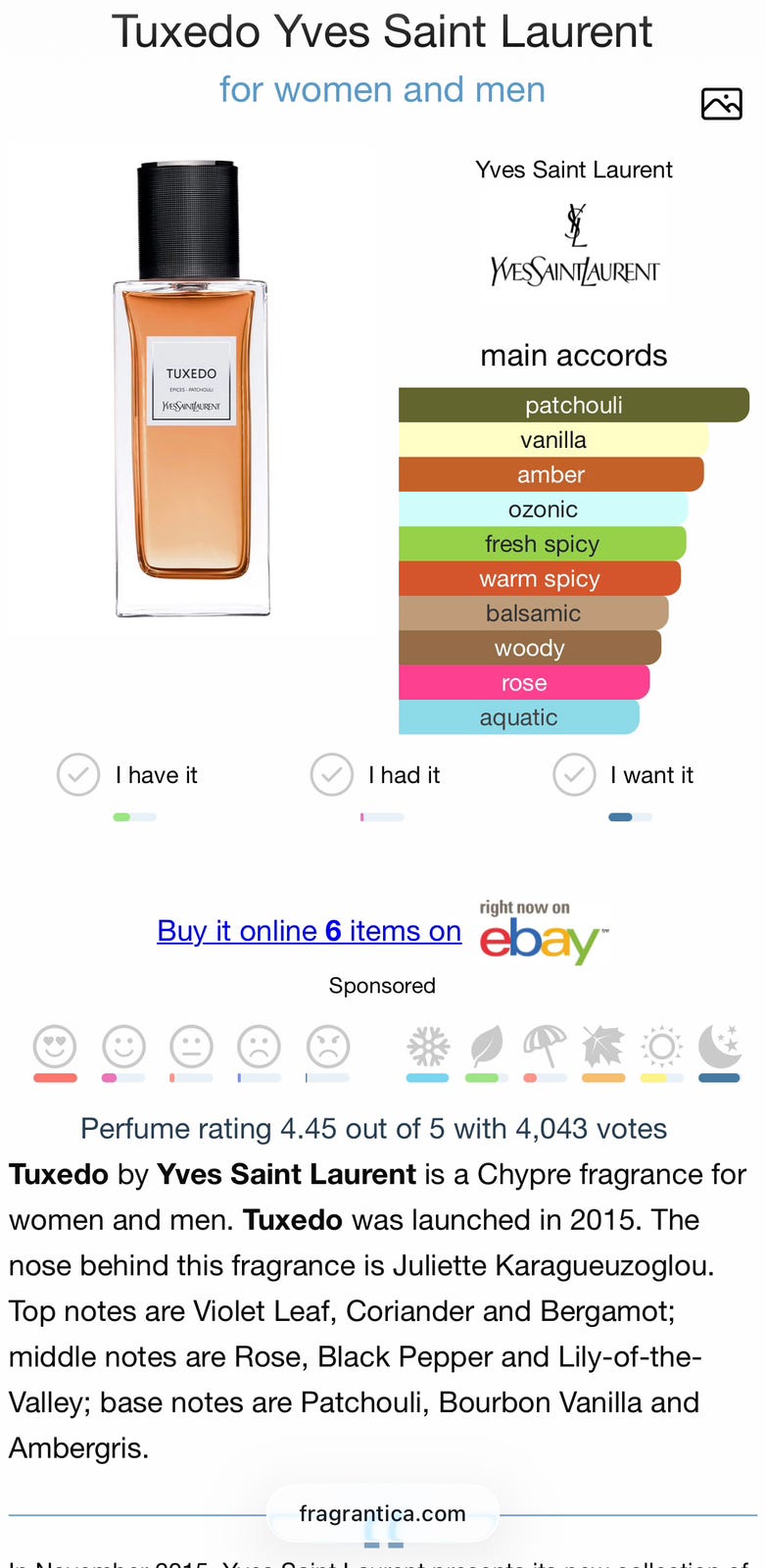Vote spring leaf season icon
Screen dimensions: 766x1568
pos(486,1048)
